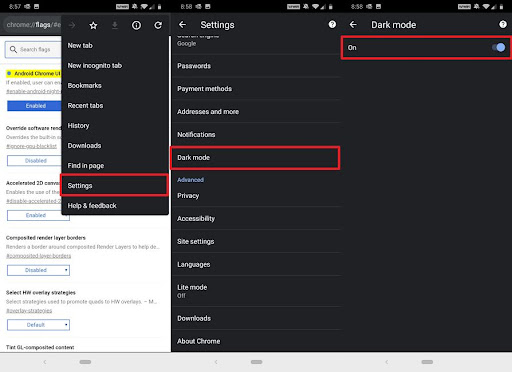Open Privacy settings
The height and width of the screenshot is (372, 512).
click(x=256, y=195)
